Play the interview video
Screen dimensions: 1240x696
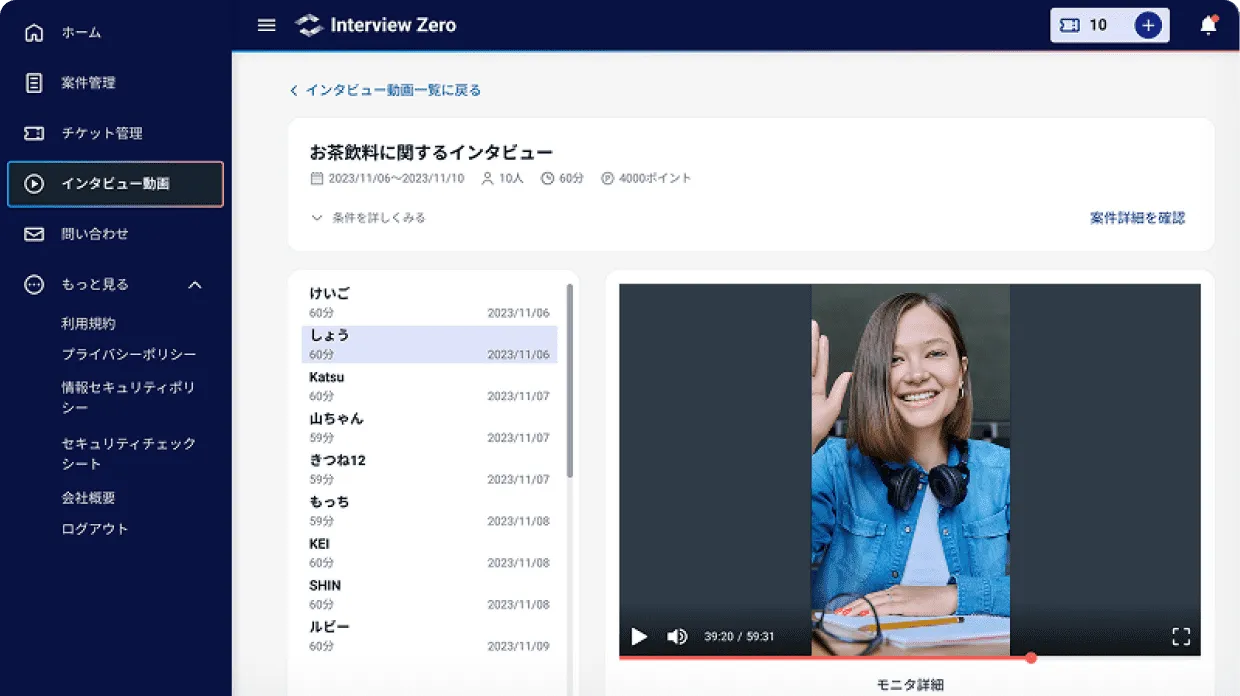(639, 637)
